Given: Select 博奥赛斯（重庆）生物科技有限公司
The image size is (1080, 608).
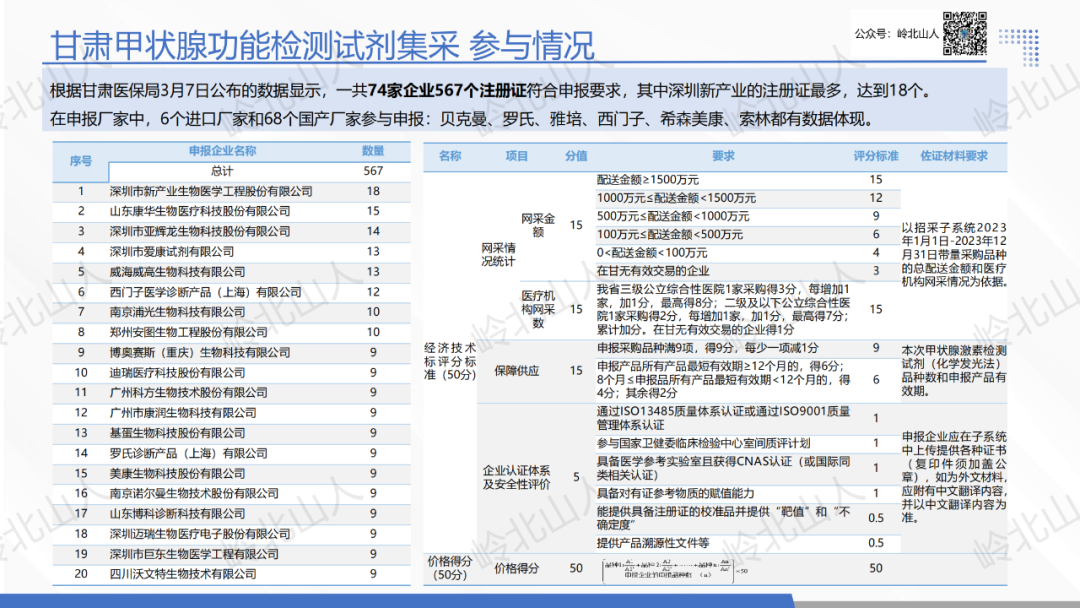Looking at the screenshot, I should [200, 353].
